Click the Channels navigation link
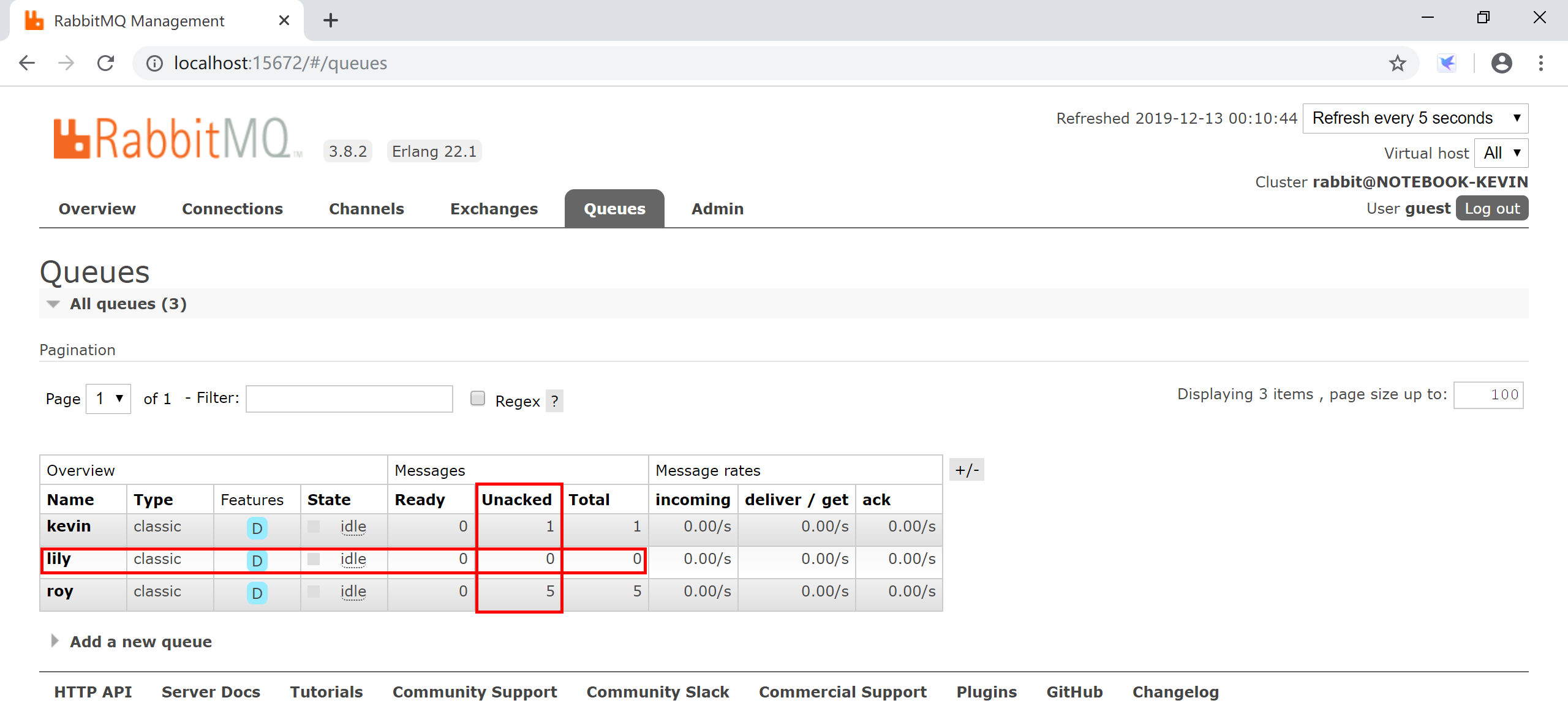Viewport: 1568px width, 714px height. click(367, 208)
